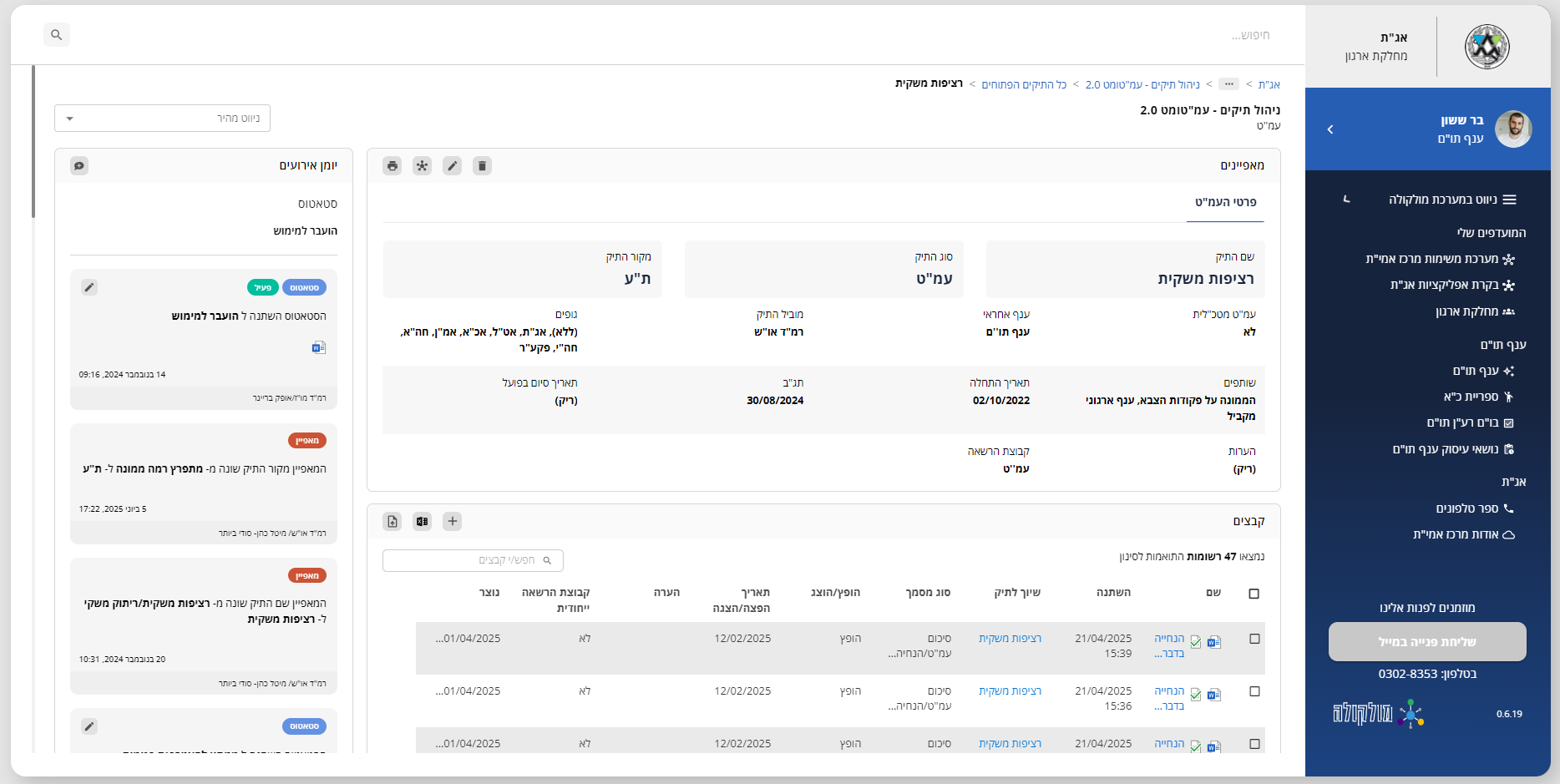Edit case properties with the pencil icon
The image size is (1560, 784).
point(453,165)
